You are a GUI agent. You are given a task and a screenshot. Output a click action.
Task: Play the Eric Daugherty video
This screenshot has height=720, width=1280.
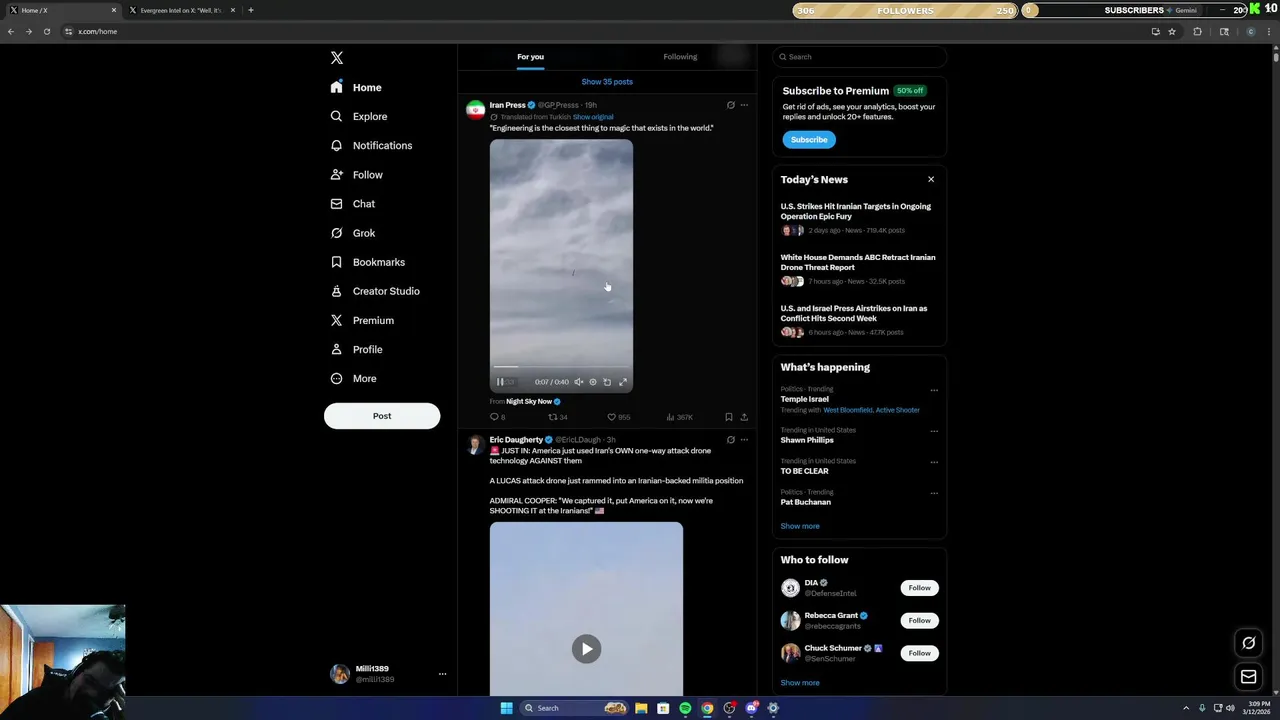coord(587,649)
